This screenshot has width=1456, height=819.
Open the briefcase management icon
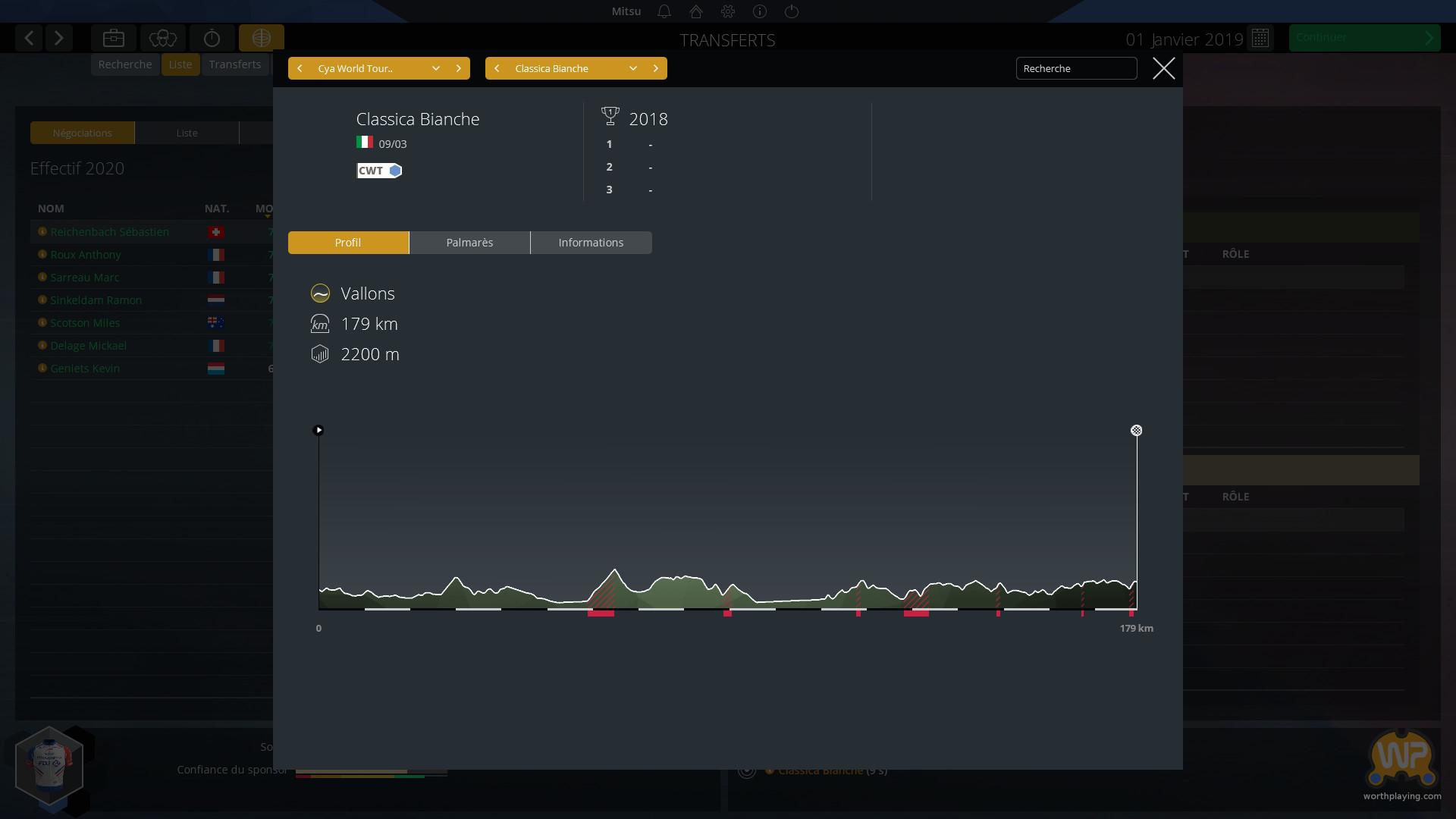[x=114, y=38]
